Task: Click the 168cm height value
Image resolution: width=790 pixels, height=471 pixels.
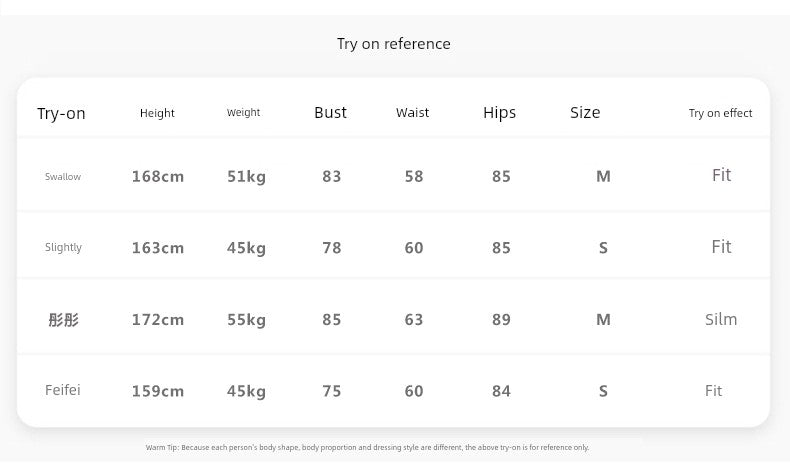Action: [x=158, y=177]
